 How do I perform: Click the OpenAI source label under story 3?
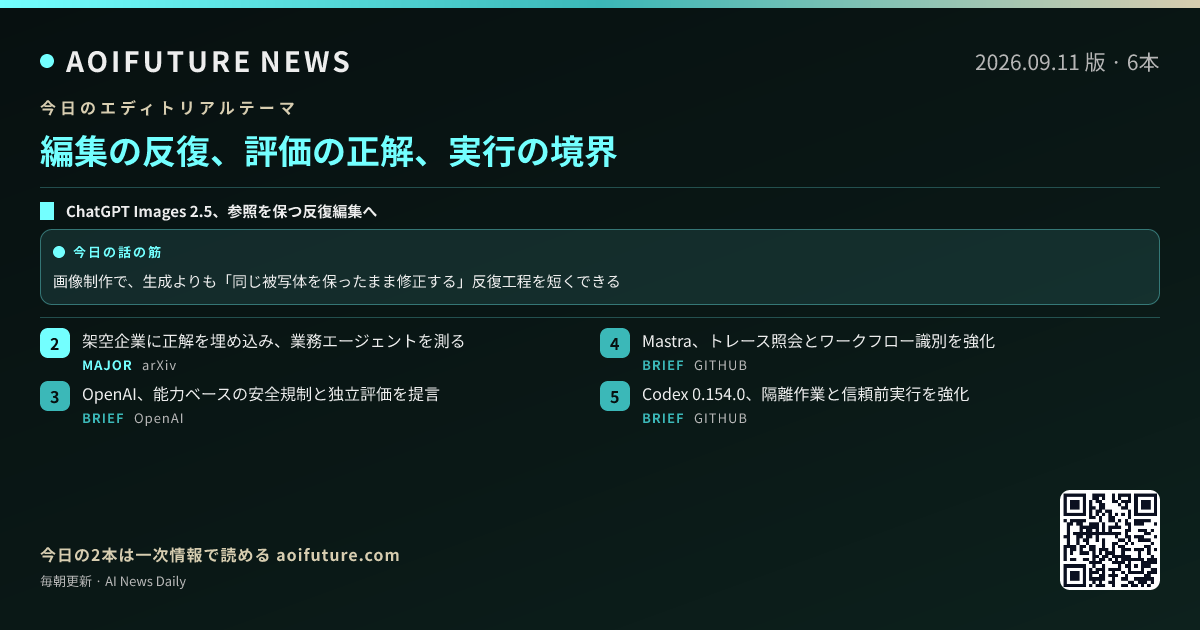(159, 419)
